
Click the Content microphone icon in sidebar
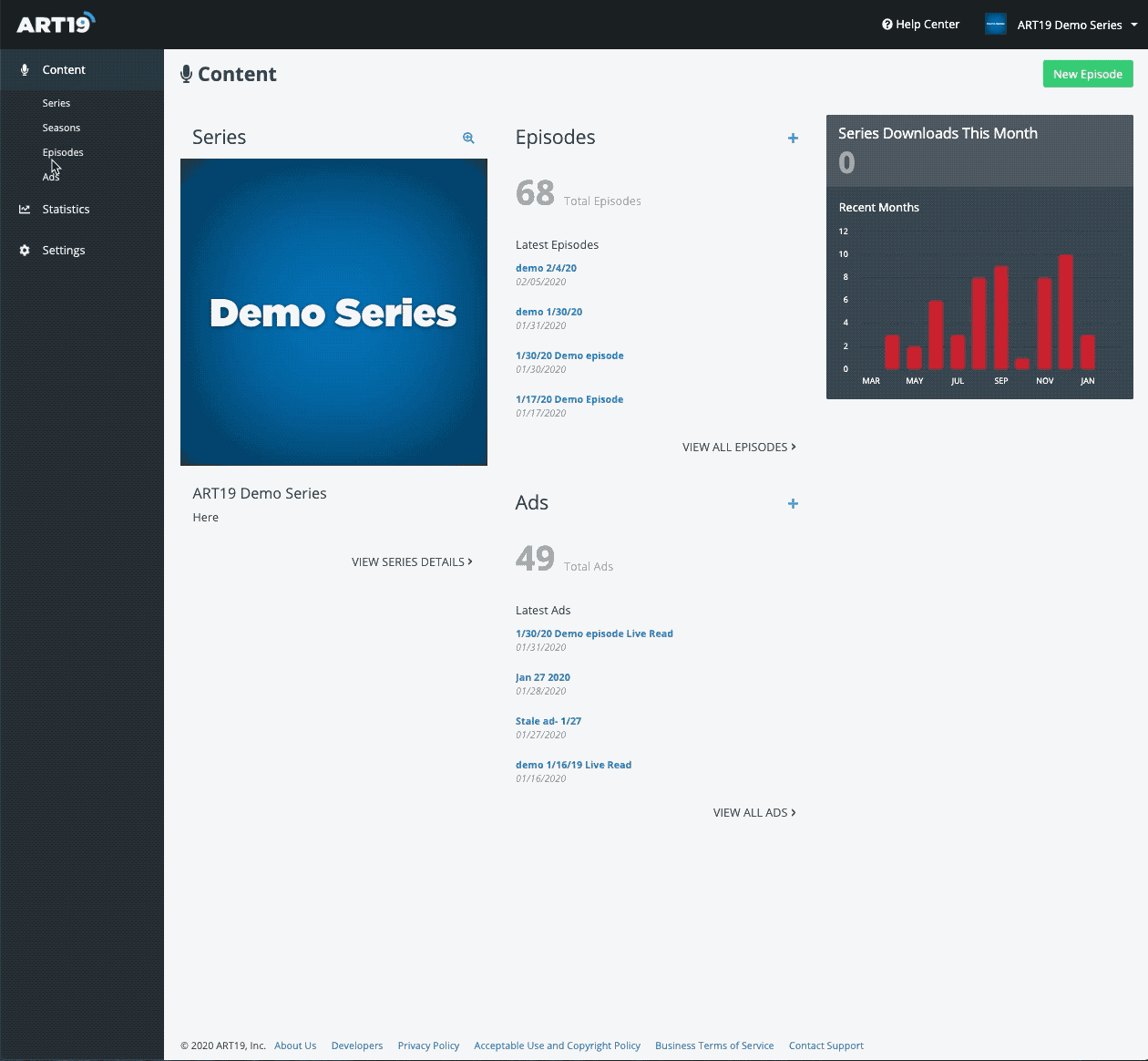[x=25, y=70]
